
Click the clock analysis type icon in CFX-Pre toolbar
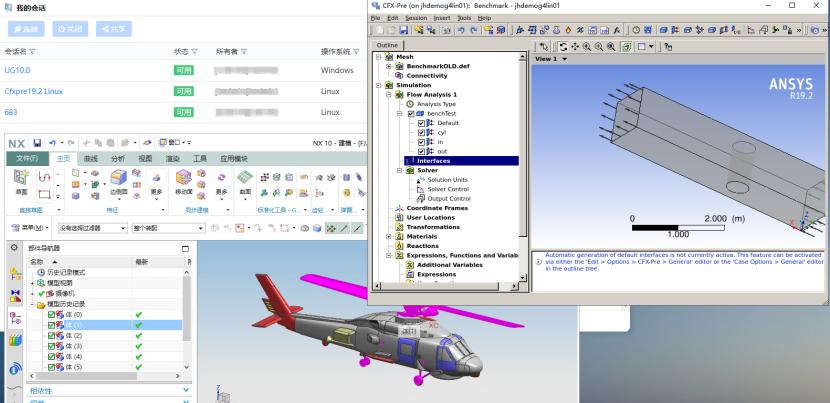[x=636, y=30]
